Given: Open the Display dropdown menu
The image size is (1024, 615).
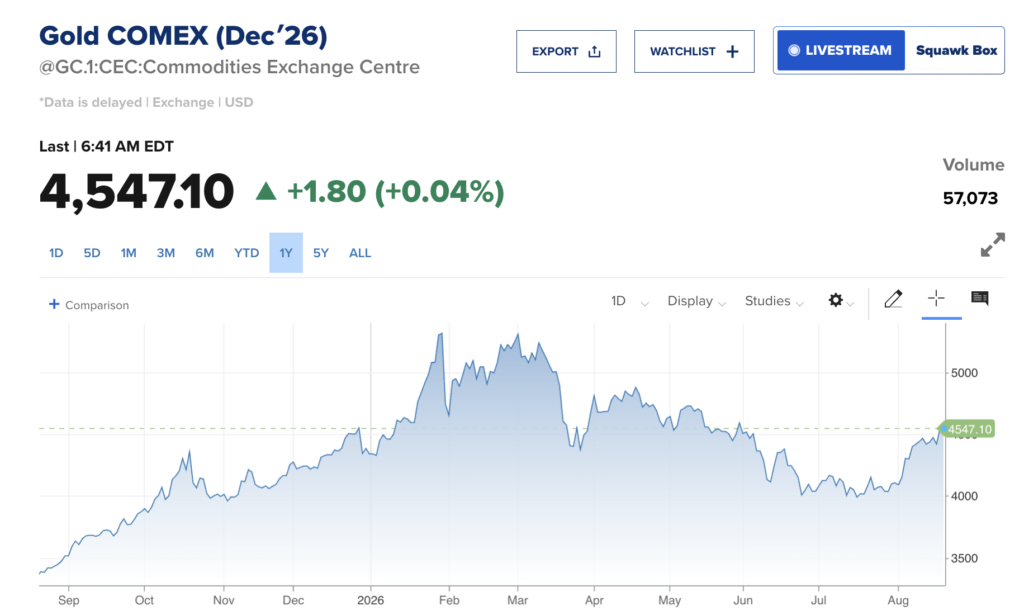Looking at the screenshot, I should (x=696, y=301).
